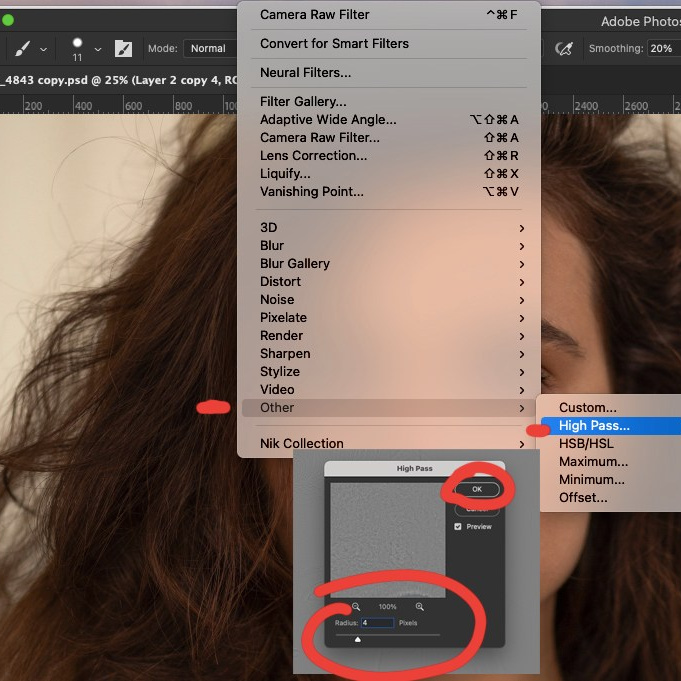Zoom out High Pass preview magnifier
The width and height of the screenshot is (681, 681).
click(356, 607)
